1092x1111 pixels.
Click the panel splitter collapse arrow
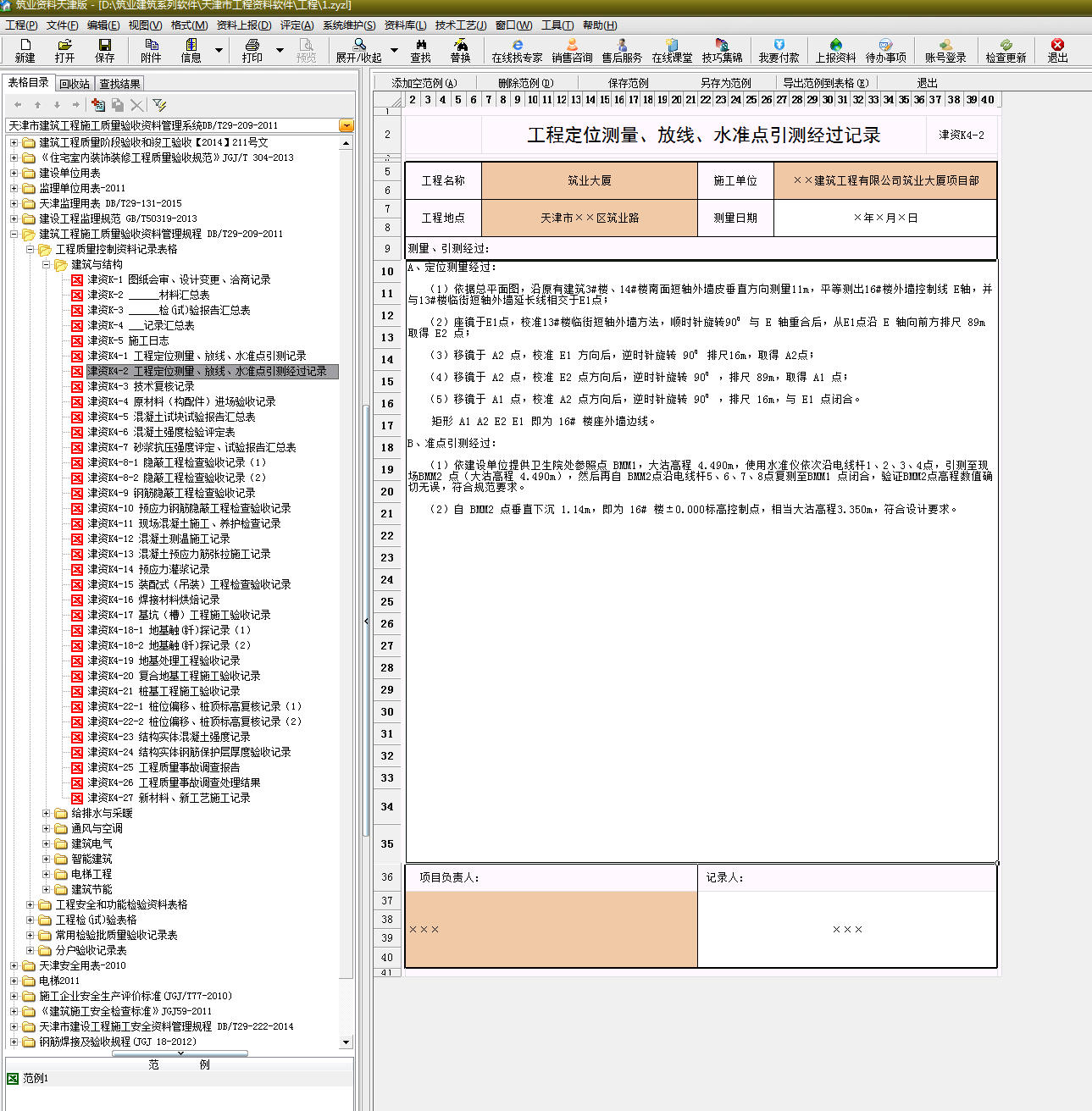(366, 621)
